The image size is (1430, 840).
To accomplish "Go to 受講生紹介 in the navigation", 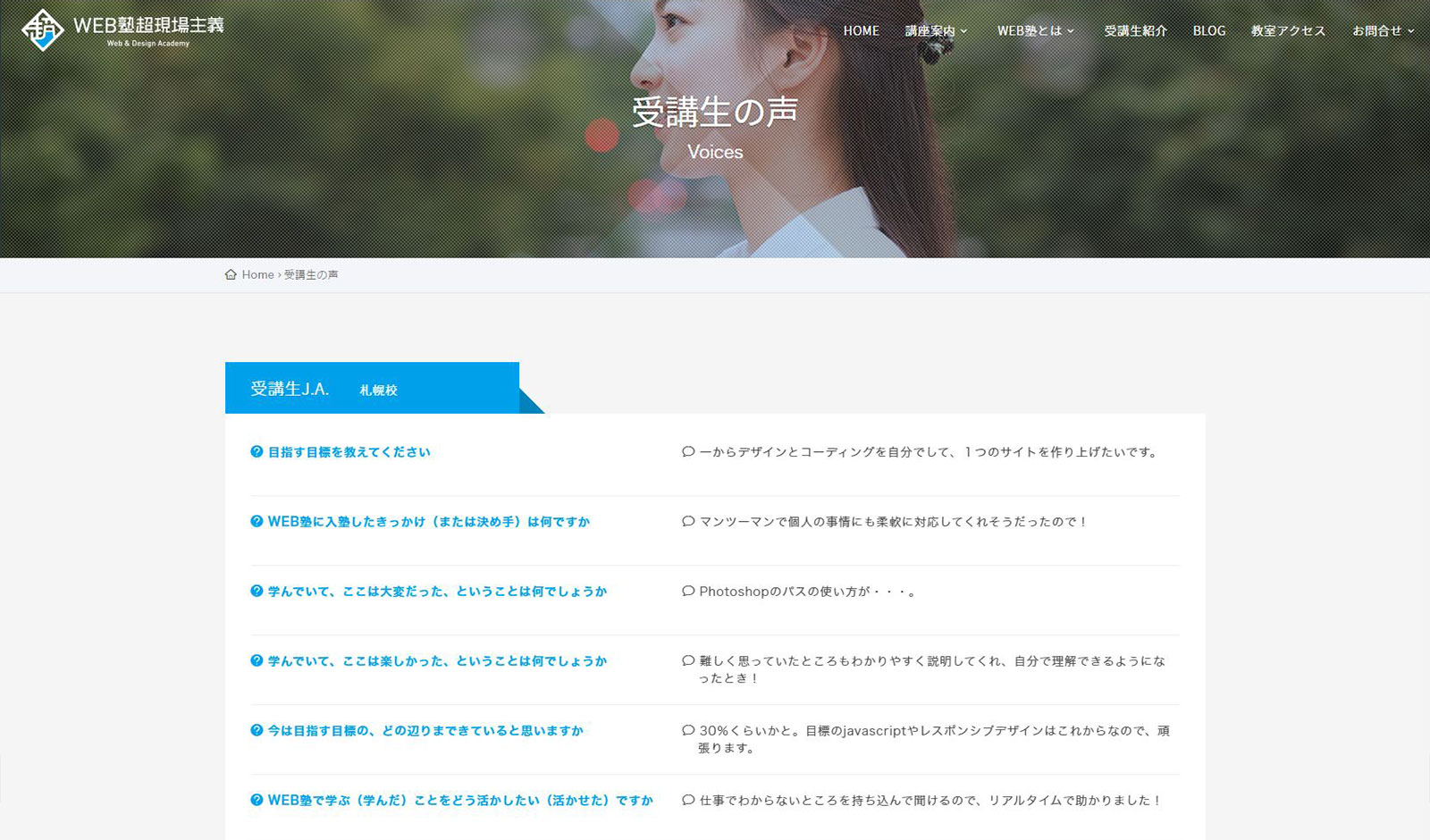I will (x=1135, y=30).
